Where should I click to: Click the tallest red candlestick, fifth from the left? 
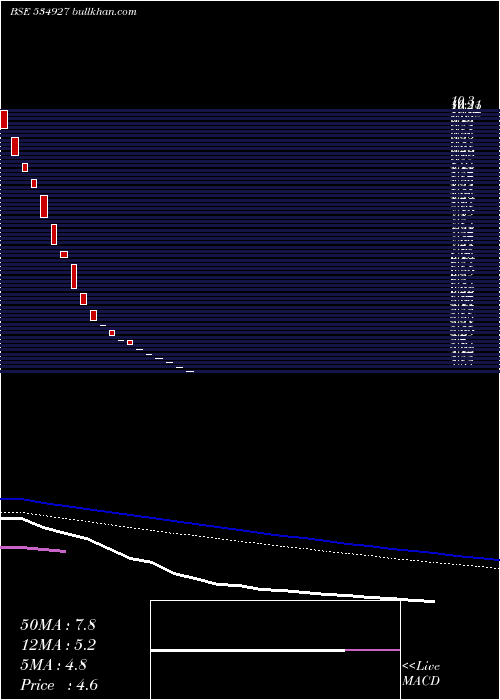44,206
